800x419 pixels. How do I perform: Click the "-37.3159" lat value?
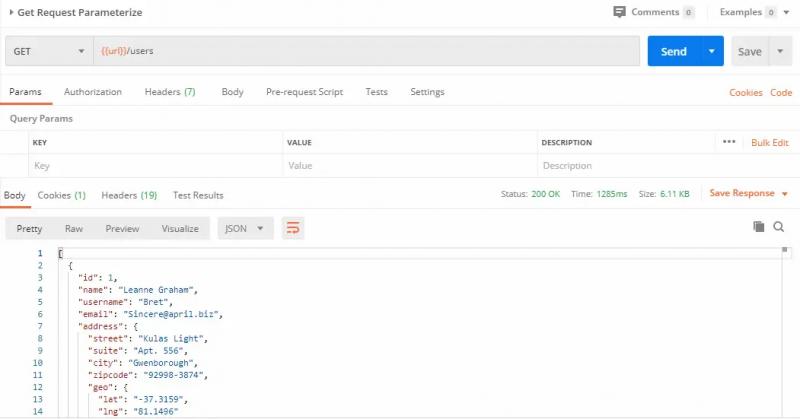click(158, 399)
